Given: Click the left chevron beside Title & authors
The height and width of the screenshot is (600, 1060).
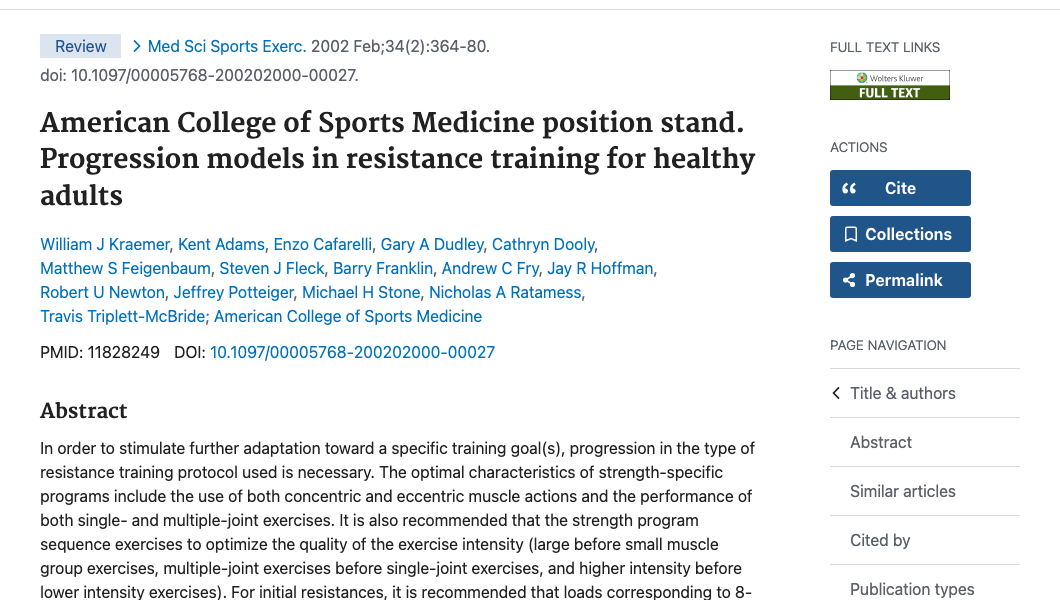Looking at the screenshot, I should 835,393.
